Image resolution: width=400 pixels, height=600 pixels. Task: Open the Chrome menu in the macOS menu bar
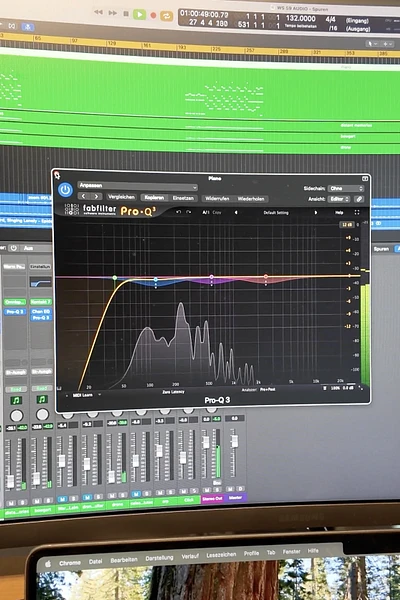[70, 563]
